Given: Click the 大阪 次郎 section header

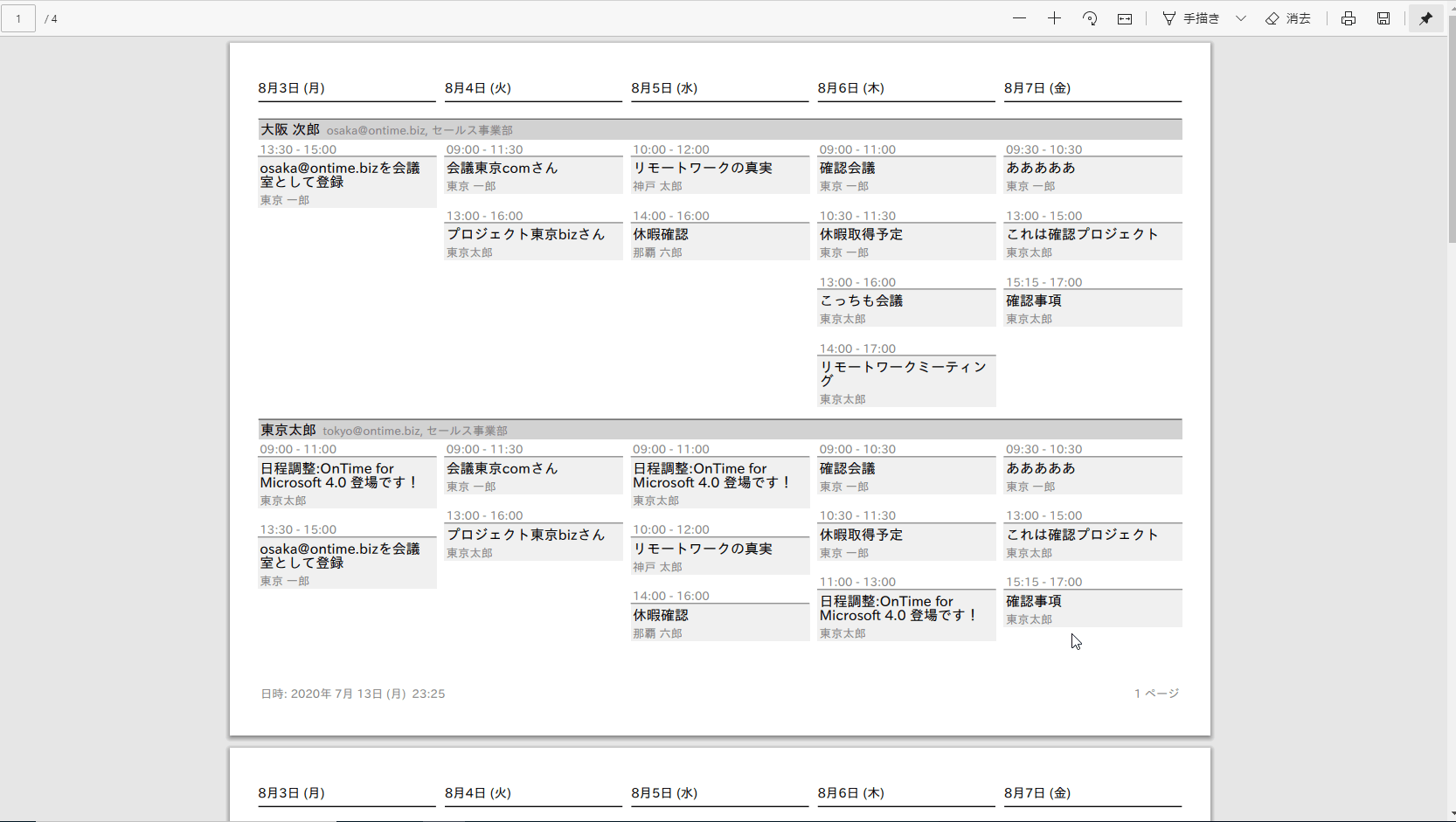Looking at the screenshot, I should pos(290,129).
